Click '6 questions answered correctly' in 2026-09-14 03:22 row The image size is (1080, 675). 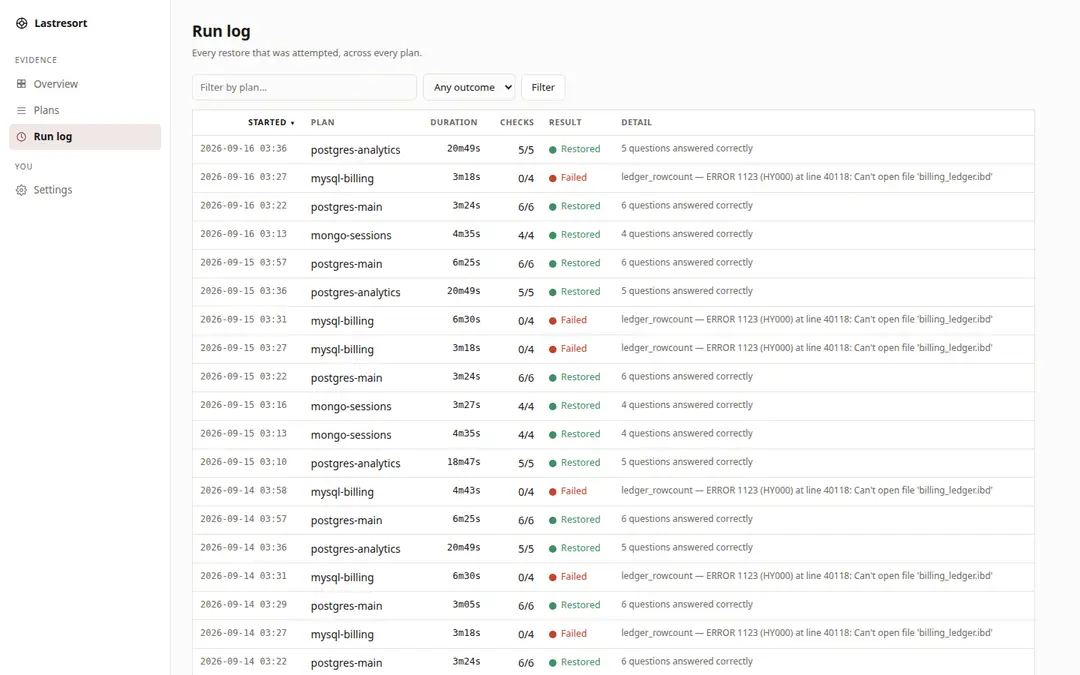(687, 661)
